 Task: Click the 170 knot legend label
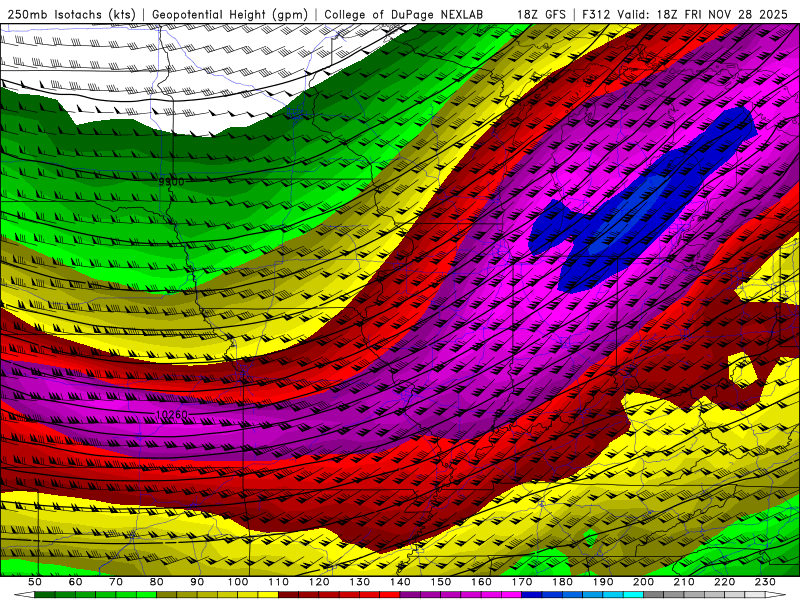coord(522,582)
